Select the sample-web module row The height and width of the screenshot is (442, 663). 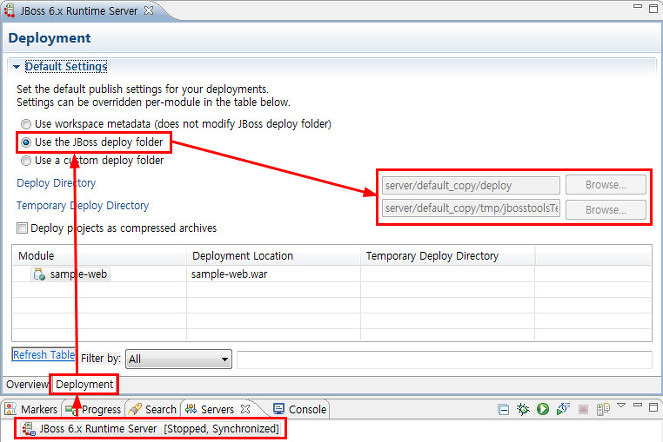[332, 274]
